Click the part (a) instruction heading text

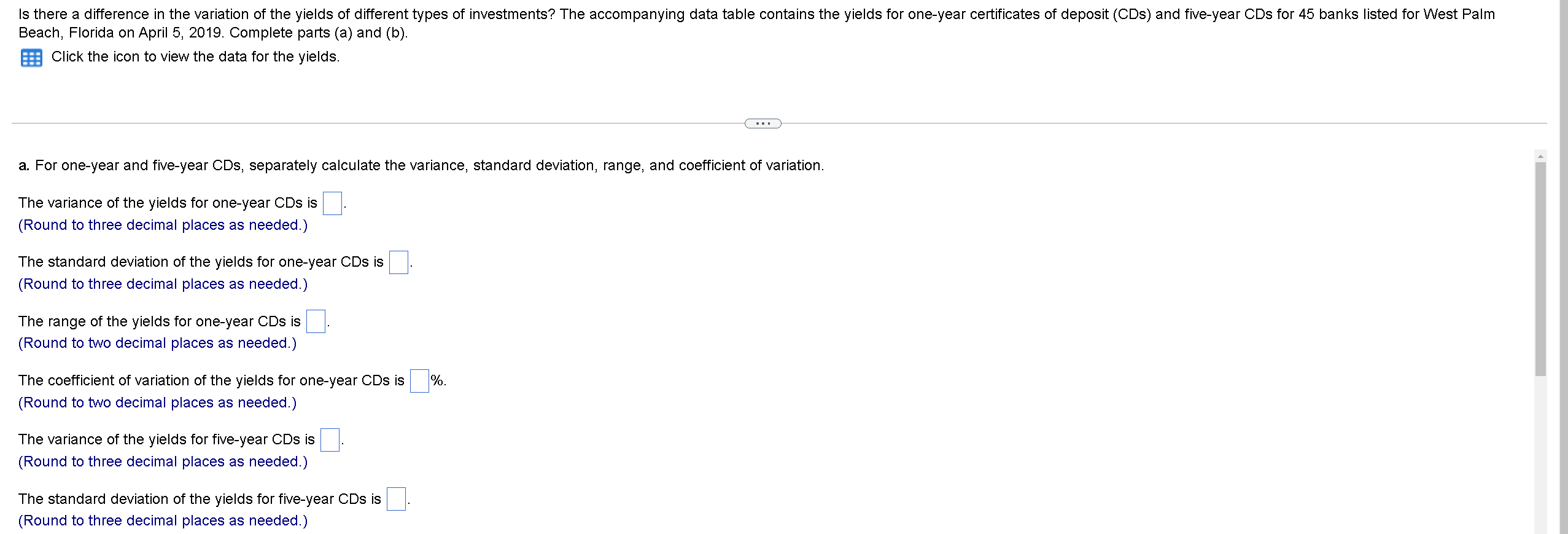pyautogui.click(x=421, y=165)
